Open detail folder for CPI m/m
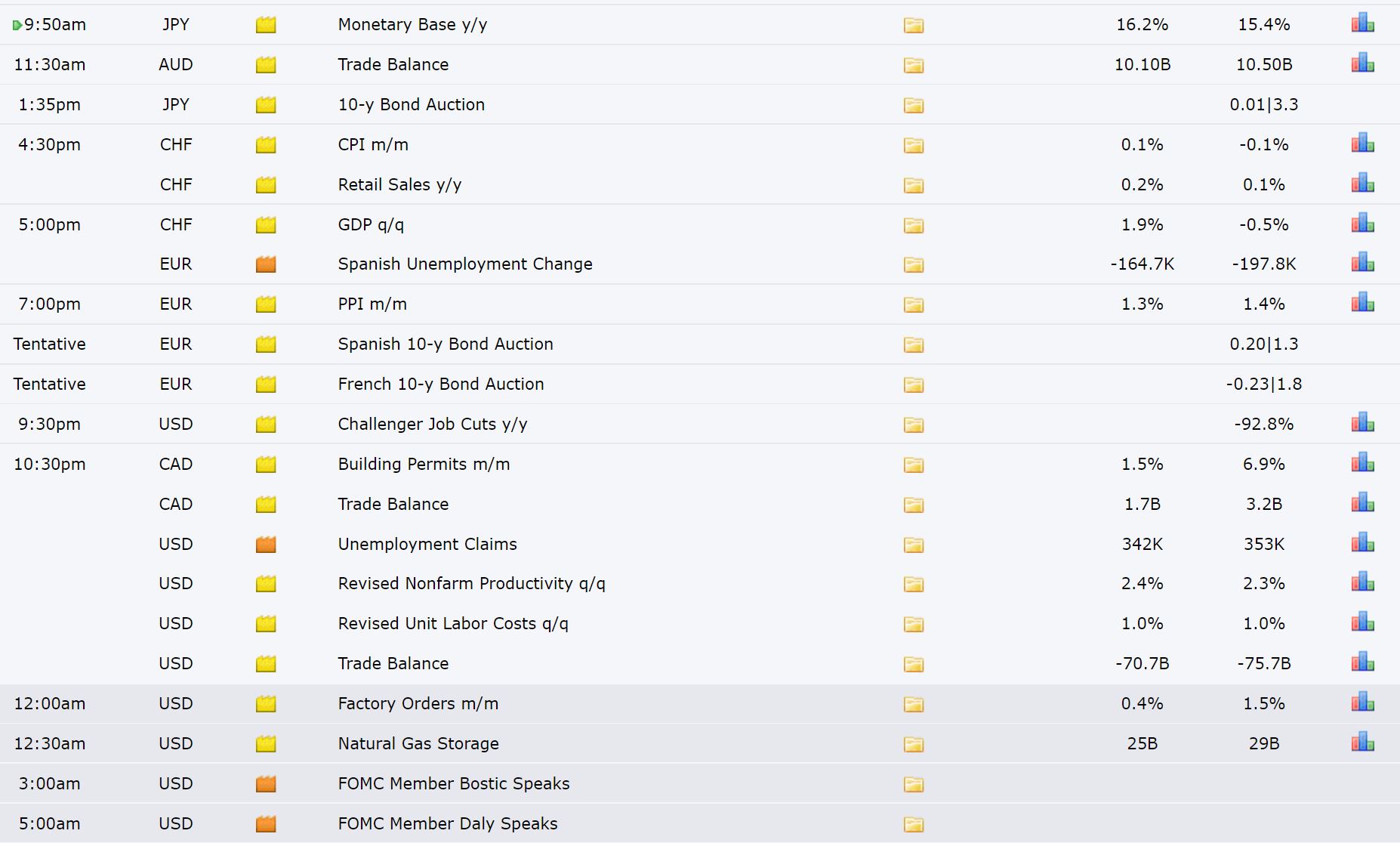The height and width of the screenshot is (843, 1400). tap(914, 145)
